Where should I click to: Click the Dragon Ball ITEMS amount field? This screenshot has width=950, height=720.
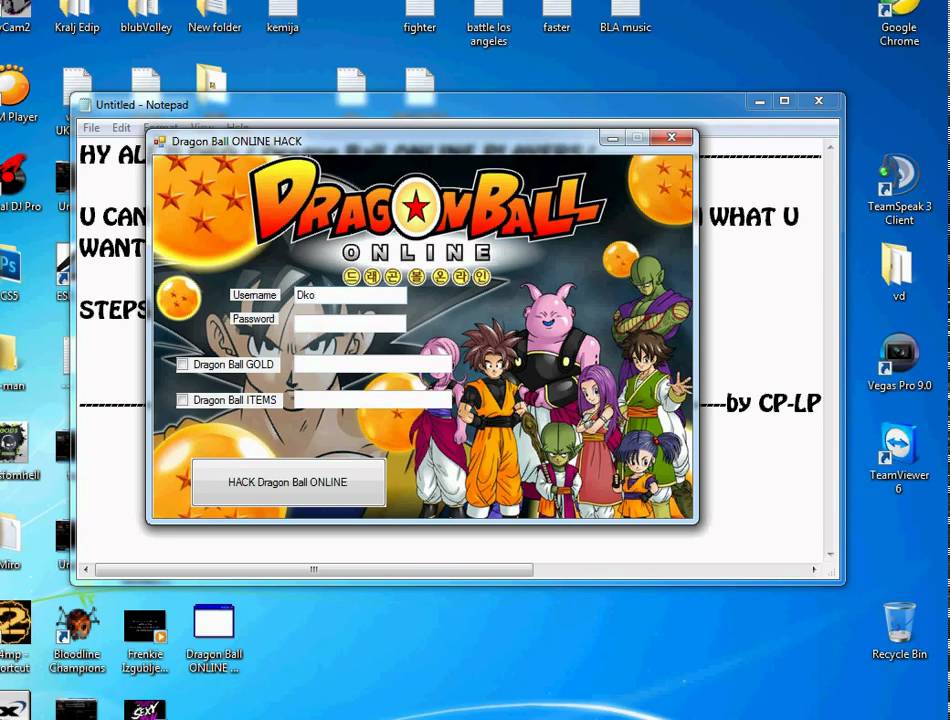[373, 399]
